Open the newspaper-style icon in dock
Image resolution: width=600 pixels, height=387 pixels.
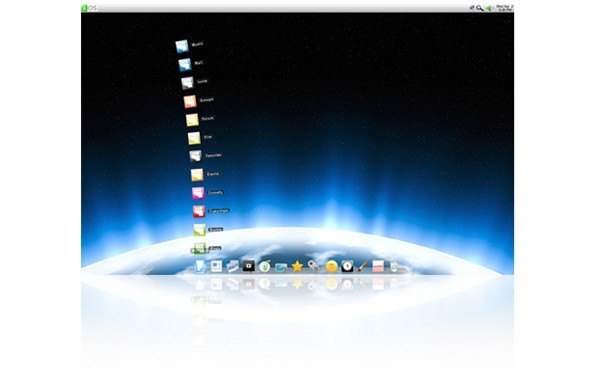216,266
